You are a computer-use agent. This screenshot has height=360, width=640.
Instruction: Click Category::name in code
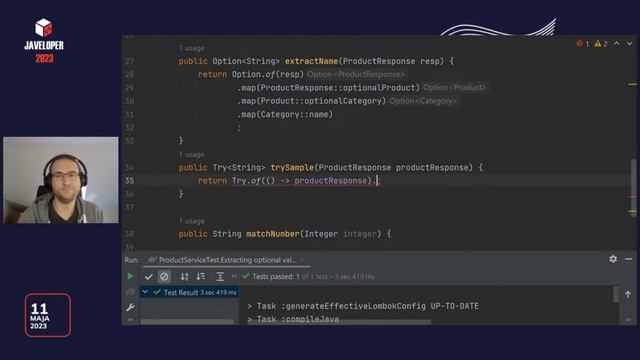click(294, 114)
